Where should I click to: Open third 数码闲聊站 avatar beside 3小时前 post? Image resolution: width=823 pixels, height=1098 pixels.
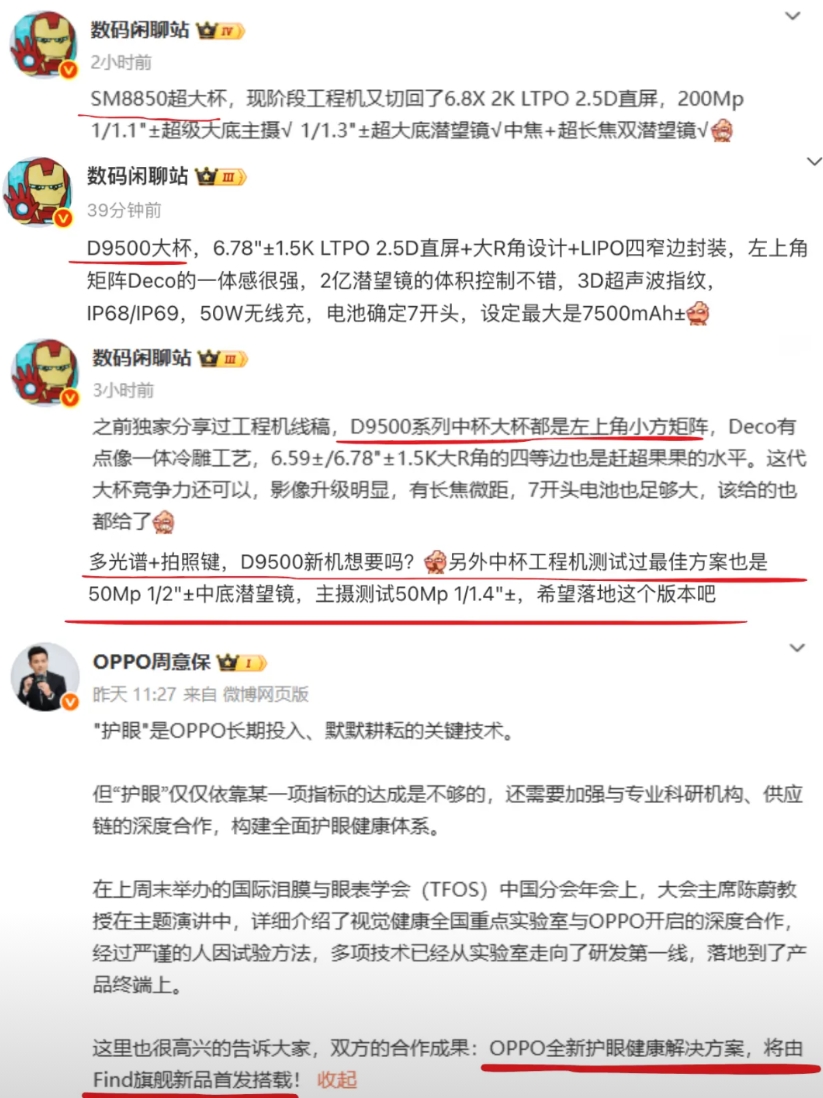click(x=45, y=373)
